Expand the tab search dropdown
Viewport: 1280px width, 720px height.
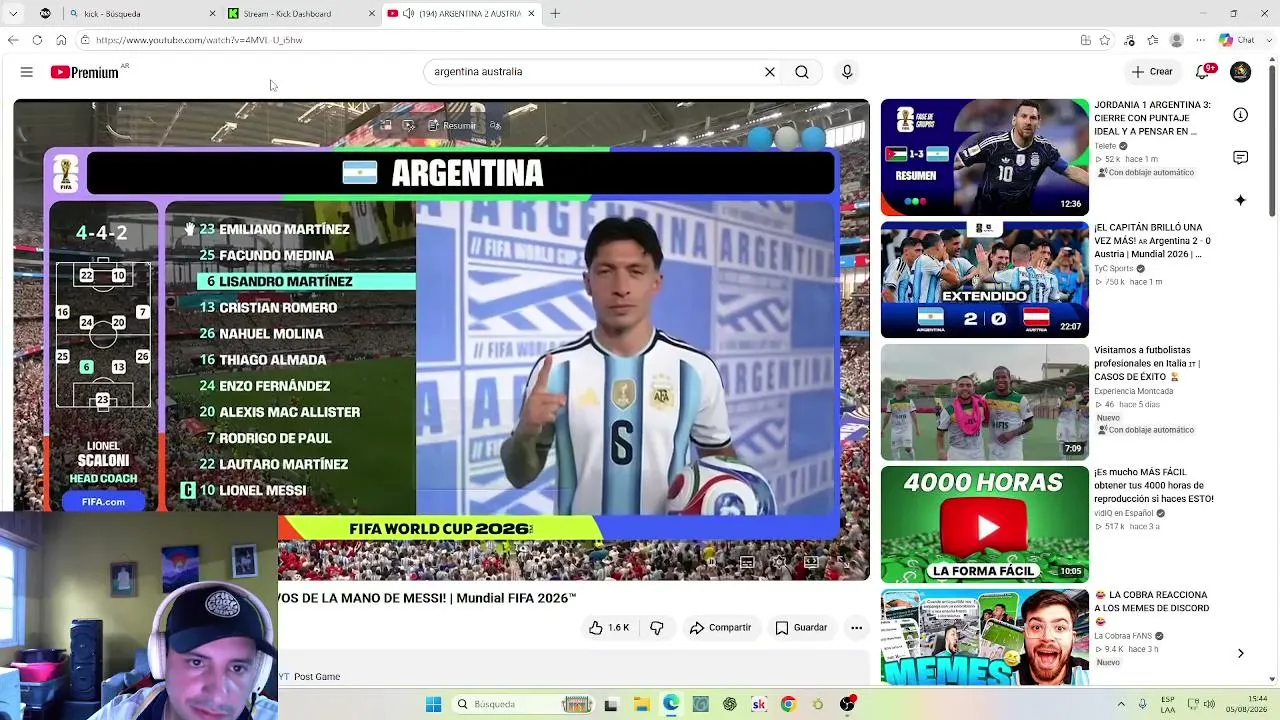click(x=13, y=14)
